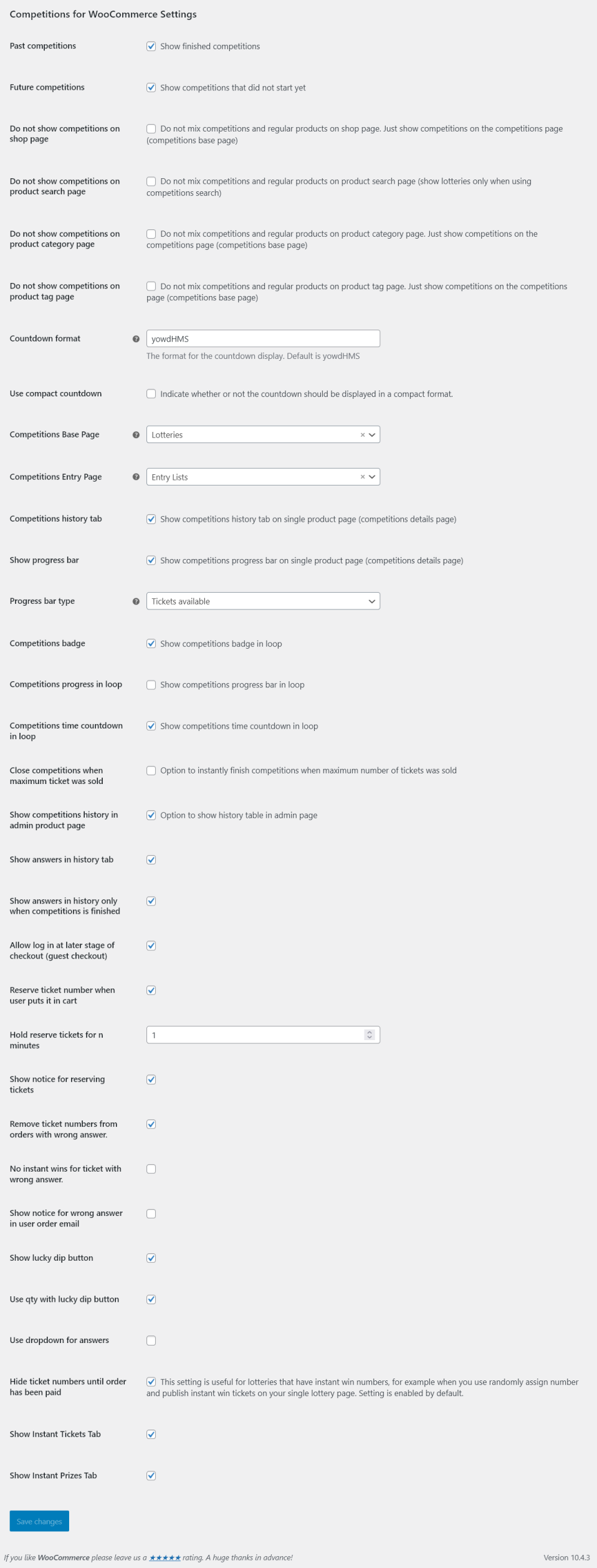
Task: Click the Save changes button
Action: point(39,1521)
